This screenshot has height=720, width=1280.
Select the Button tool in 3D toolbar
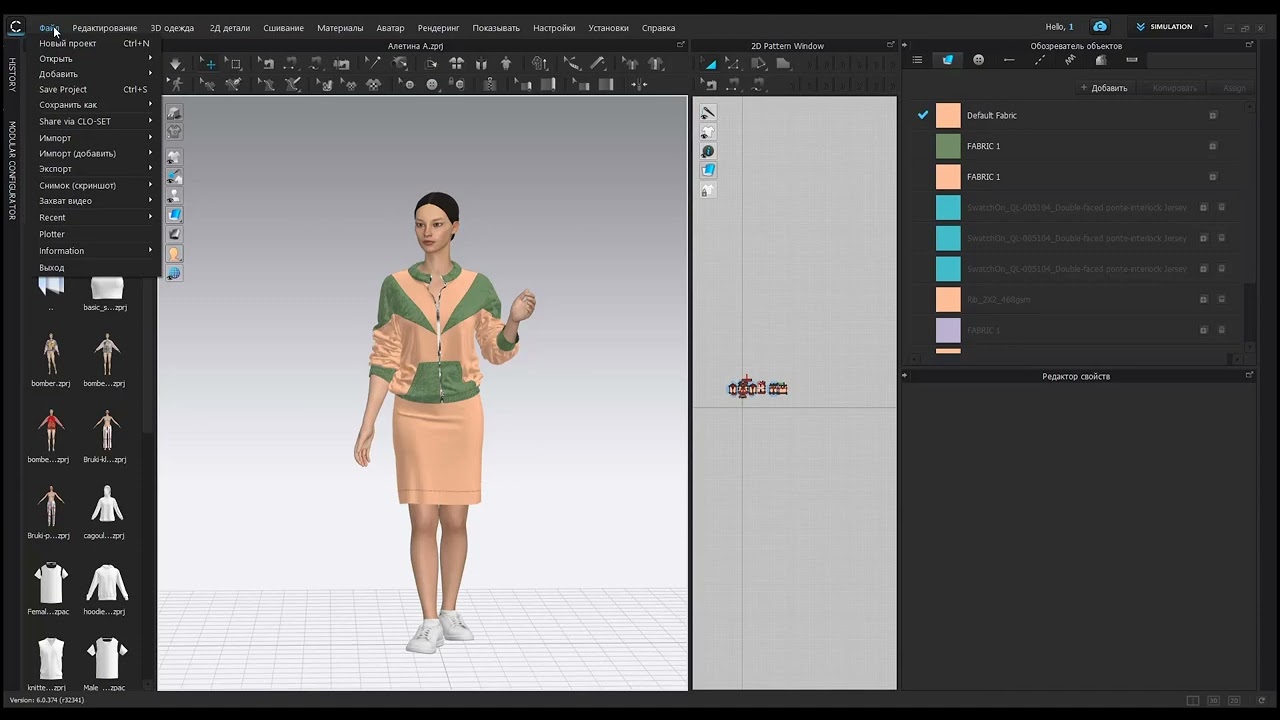pos(432,85)
